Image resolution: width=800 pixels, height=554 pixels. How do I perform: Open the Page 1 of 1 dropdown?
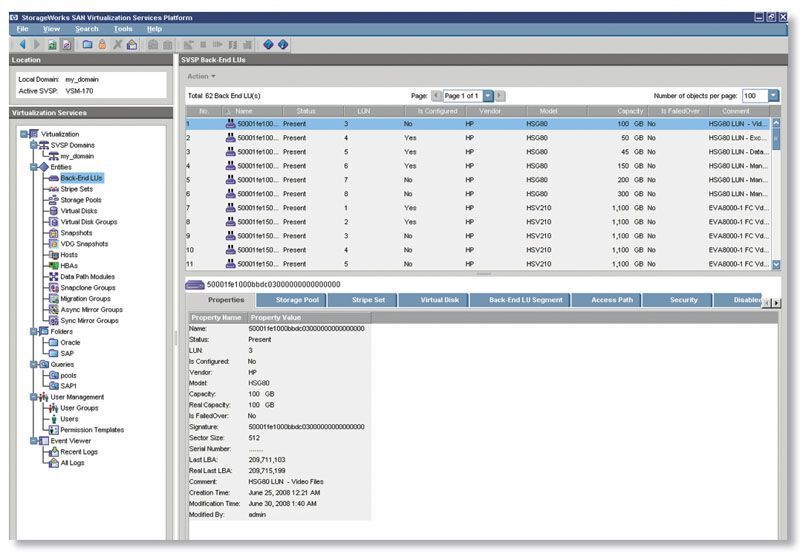488,95
